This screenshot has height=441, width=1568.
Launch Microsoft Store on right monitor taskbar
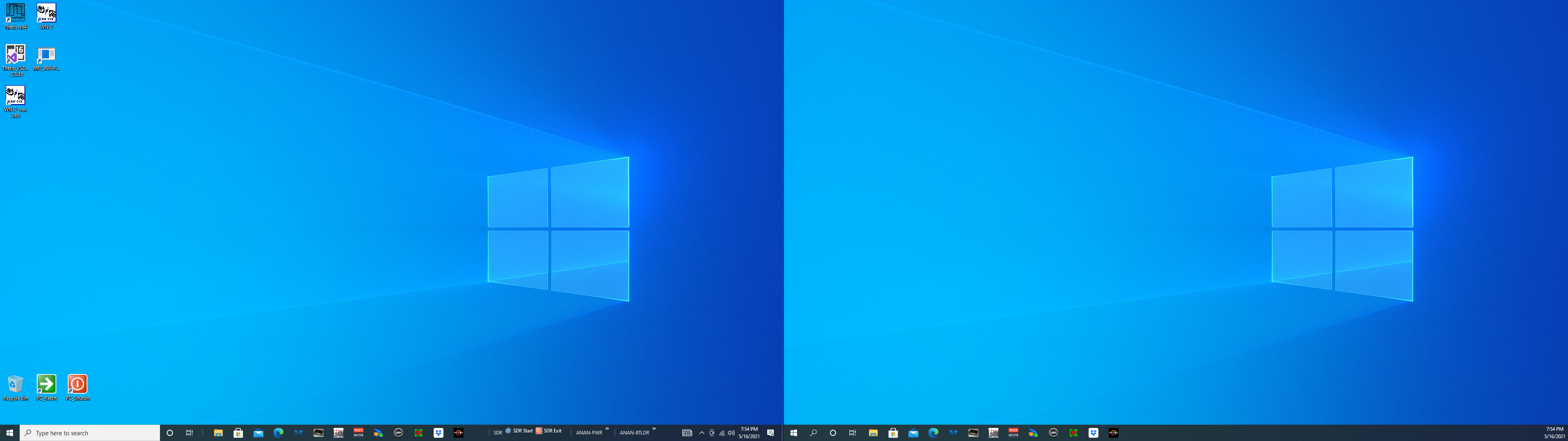pos(893,432)
